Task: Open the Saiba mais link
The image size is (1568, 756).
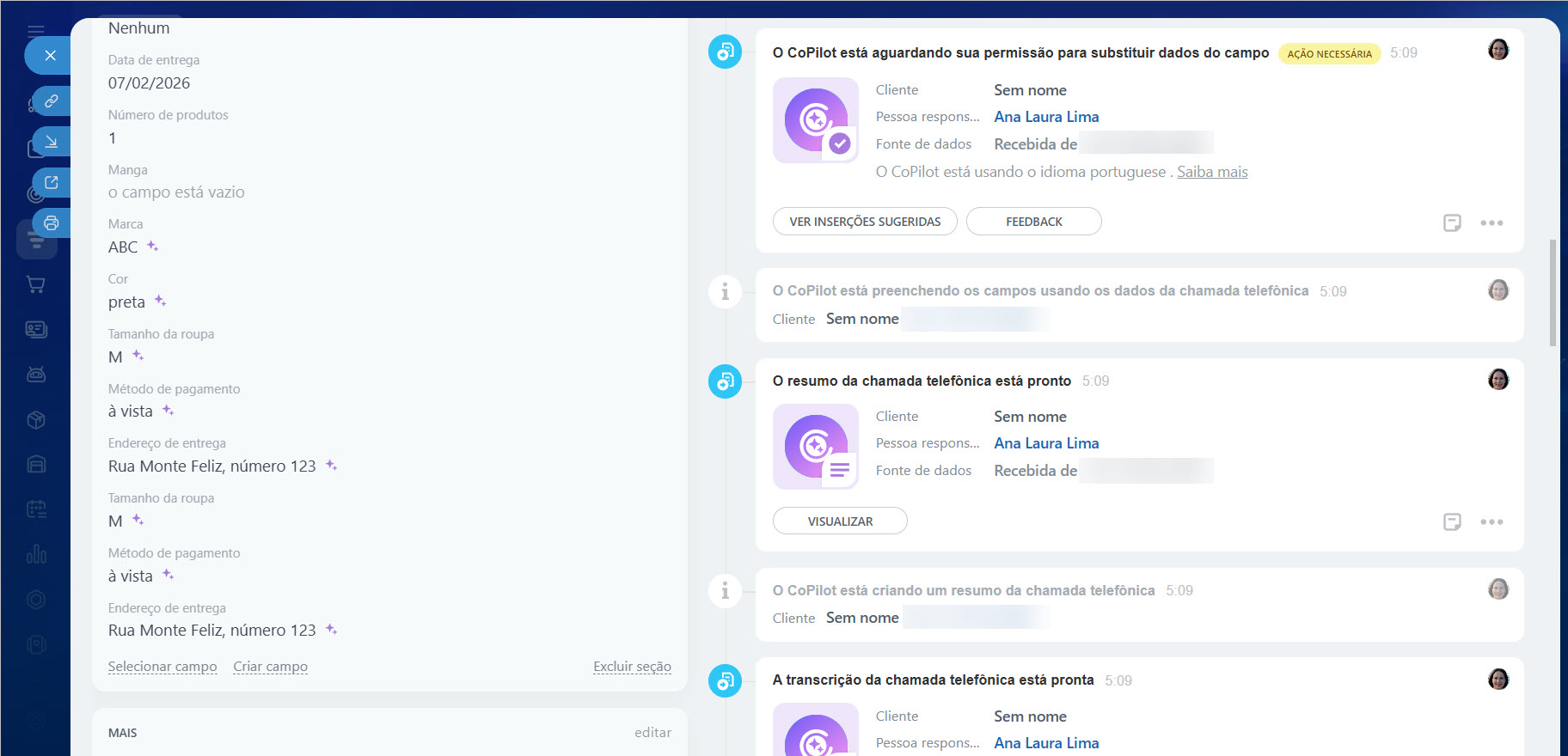Action: point(1212,172)
